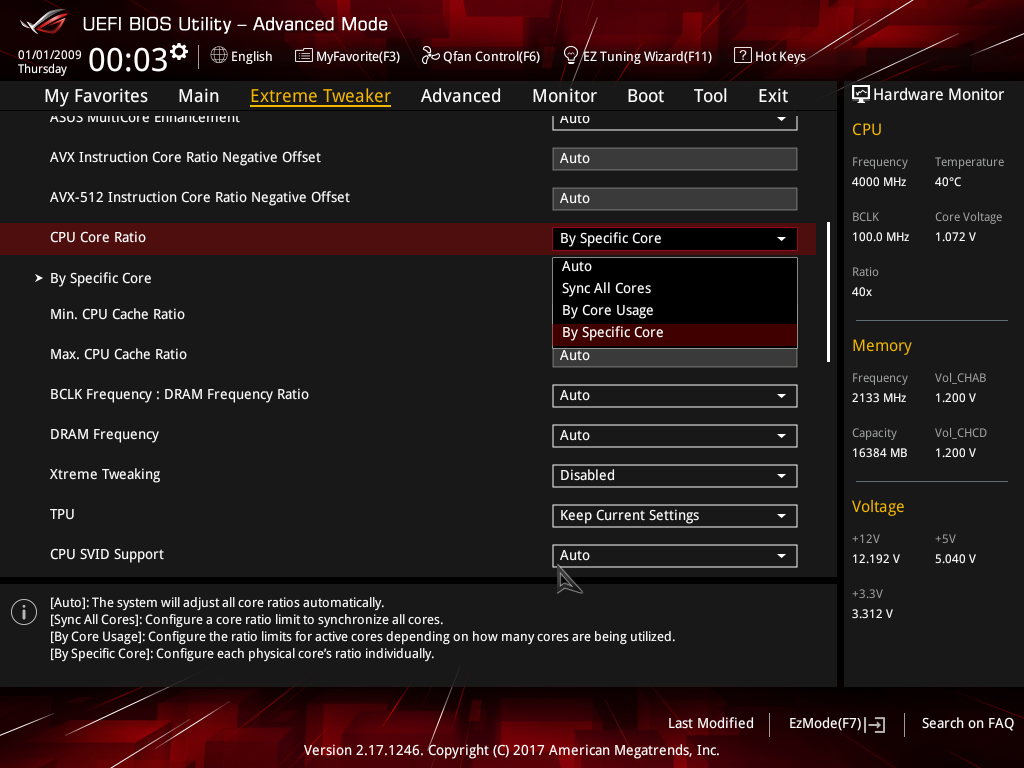This screenshot has width=1024, height=768.
Task: Click CPU frequency 4000 MHz value
Action: [879, 182]
